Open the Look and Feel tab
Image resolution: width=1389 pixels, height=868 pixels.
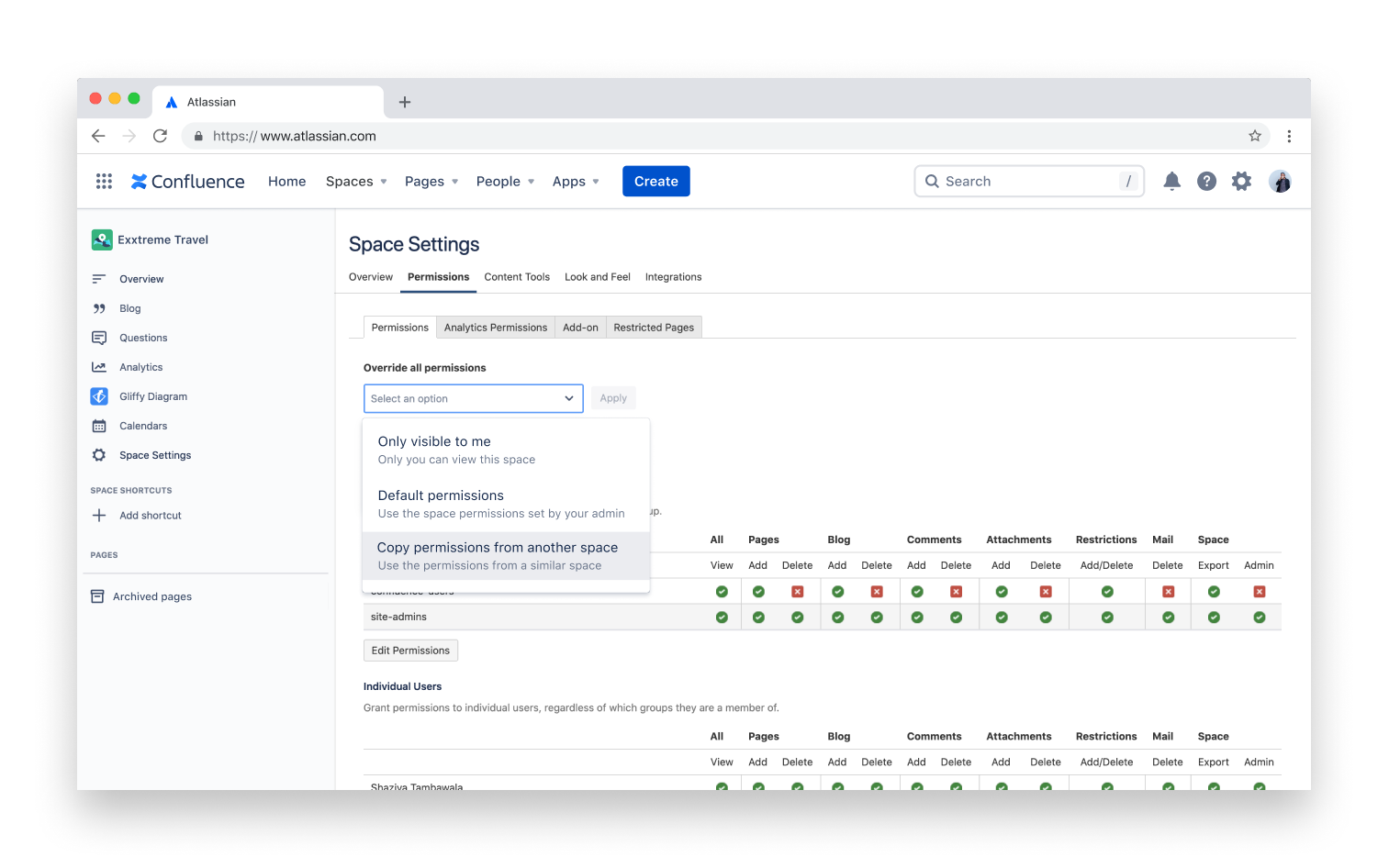(597, 276)
